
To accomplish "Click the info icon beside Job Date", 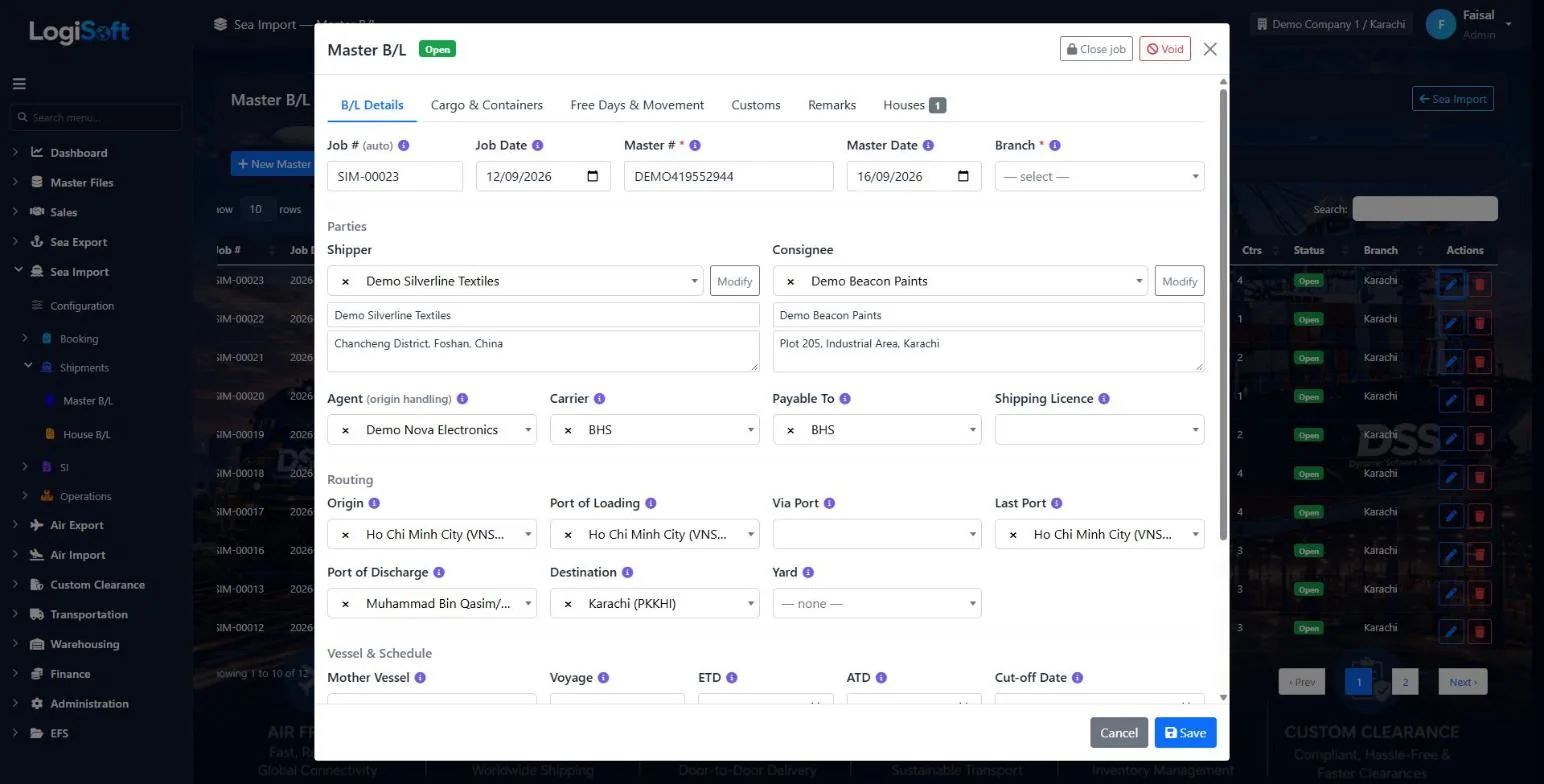I will click(537, 146).
